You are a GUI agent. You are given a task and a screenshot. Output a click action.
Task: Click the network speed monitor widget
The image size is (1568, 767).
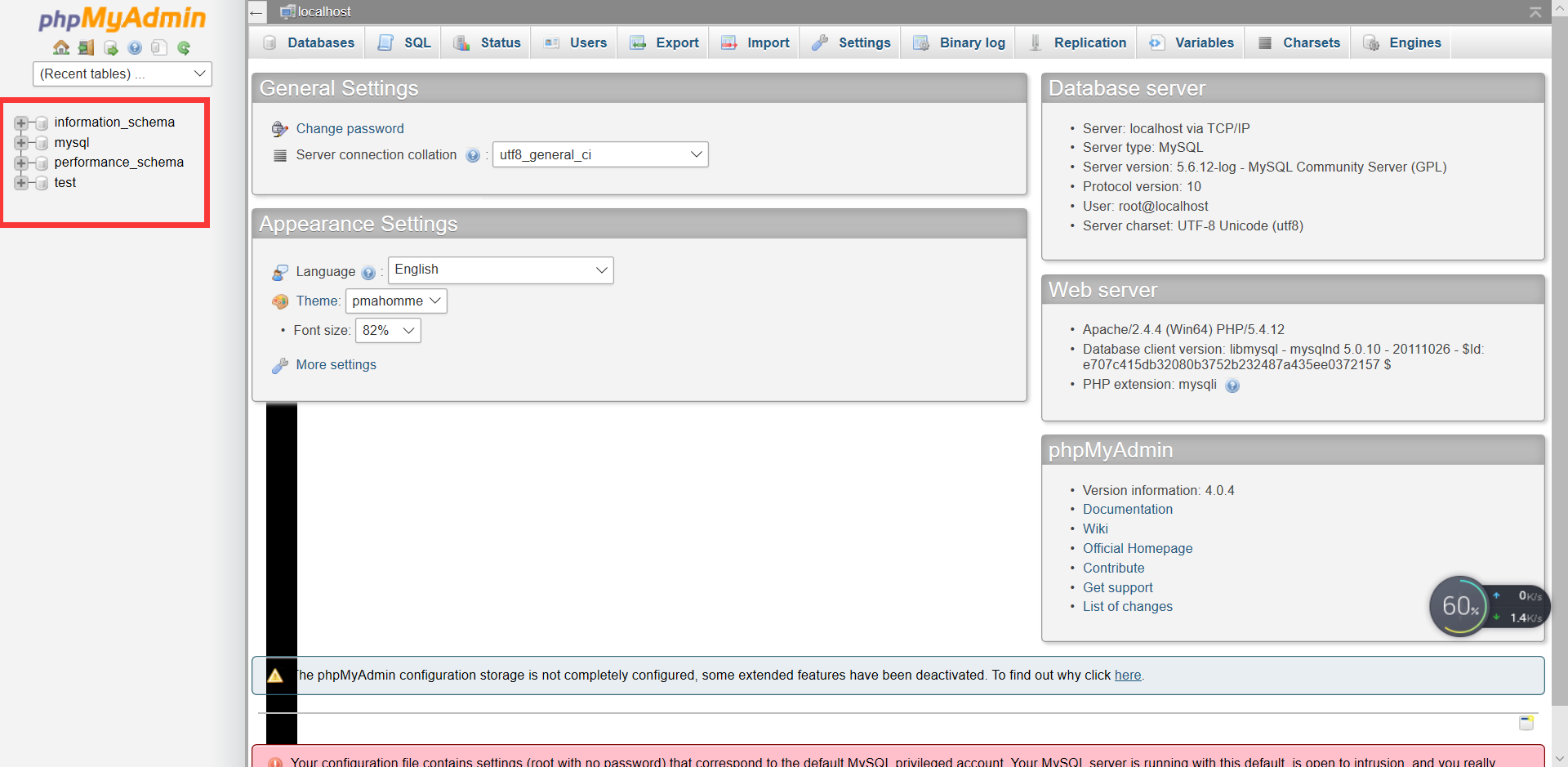click(1488, 606)
